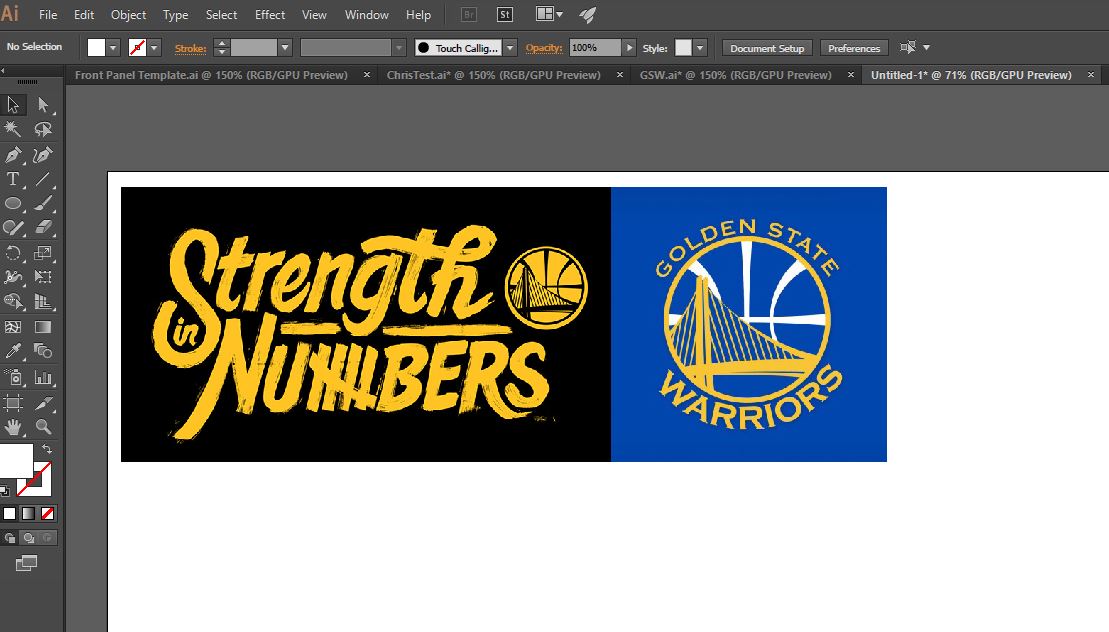Set paint mode to Color

9,513
